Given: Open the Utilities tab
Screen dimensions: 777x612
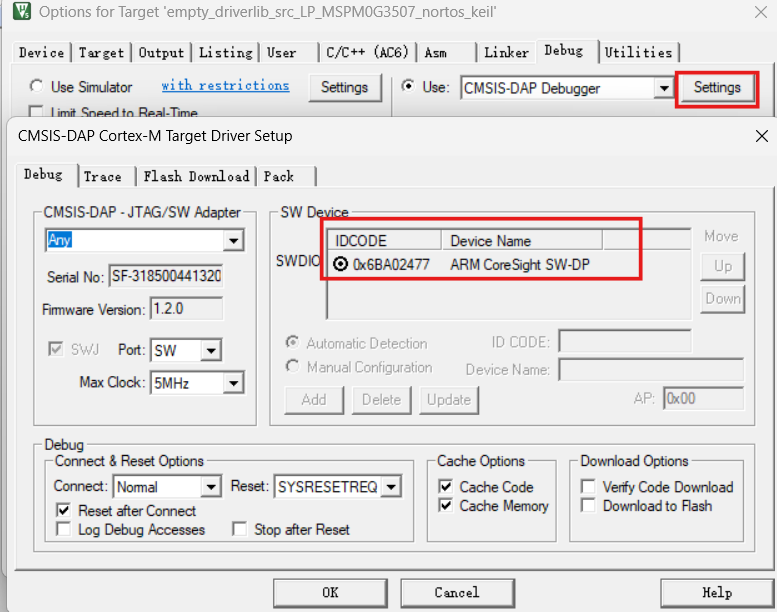Looking at the screenshot, I should click(638, 53).
